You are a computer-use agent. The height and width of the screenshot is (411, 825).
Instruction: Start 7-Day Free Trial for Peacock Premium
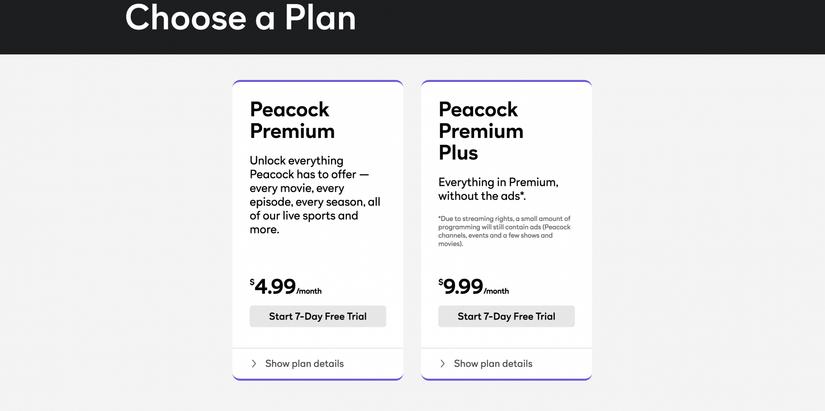317,317
